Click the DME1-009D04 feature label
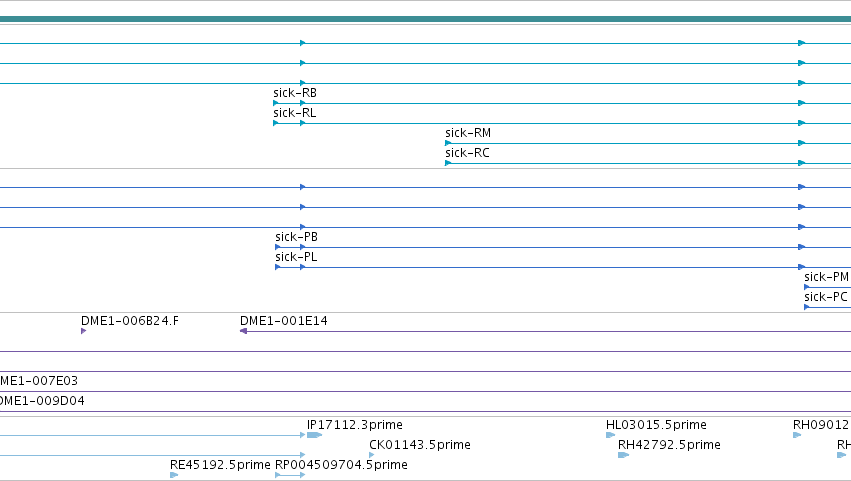The width and height of the screenshot is (851, 481). [x=42, y=401]
